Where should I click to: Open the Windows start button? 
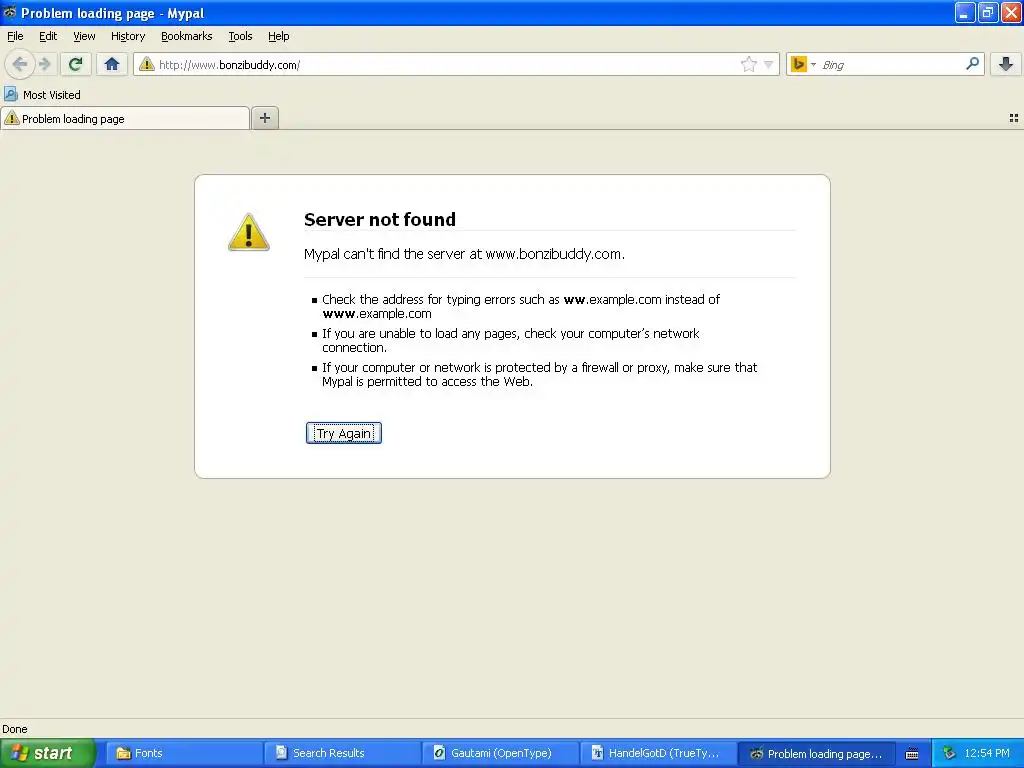pos(48,753)
